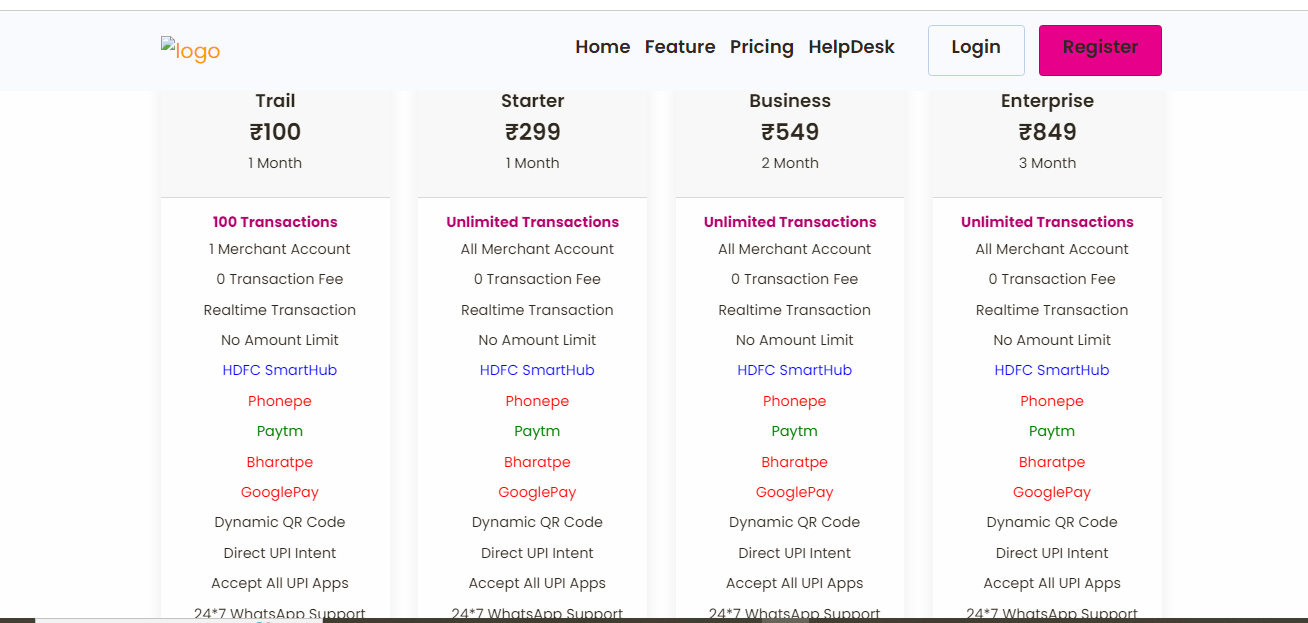Select Pricing in the navigation bar
The height and width of the screenshot is (623, 1308).
tap(761, 47)
